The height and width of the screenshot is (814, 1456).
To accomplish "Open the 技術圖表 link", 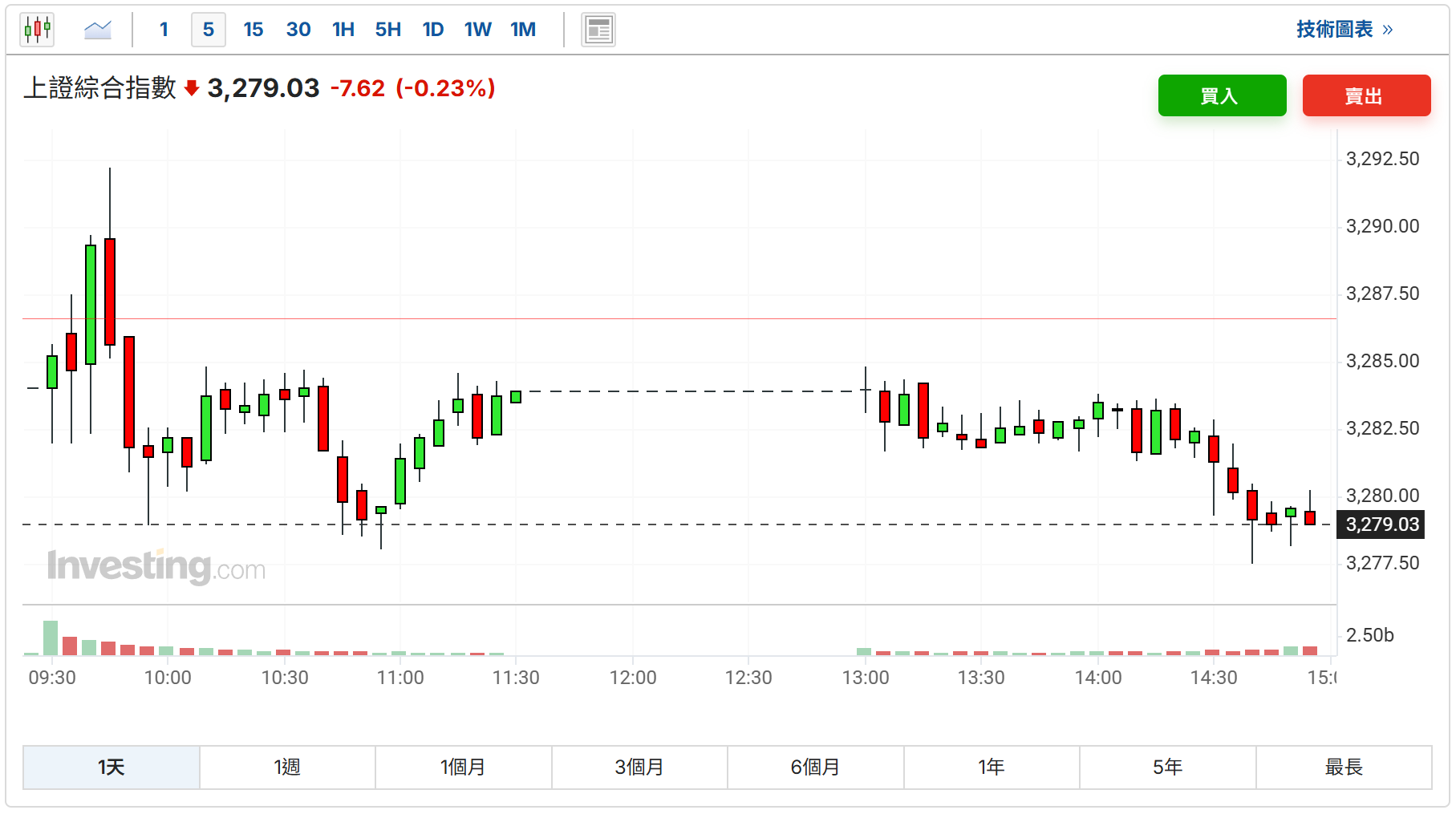I will (1344, 30).
